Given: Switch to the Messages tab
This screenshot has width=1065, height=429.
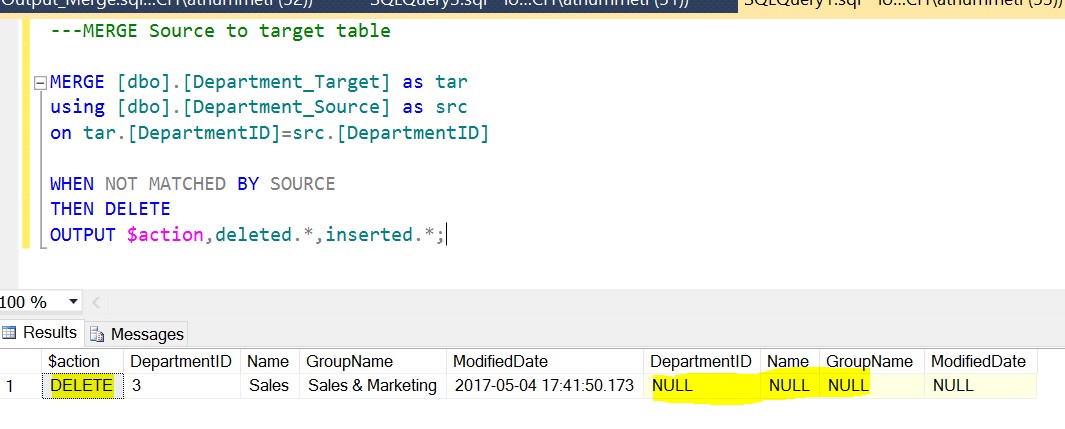Looking at the screenshot, I should point(137,334).
